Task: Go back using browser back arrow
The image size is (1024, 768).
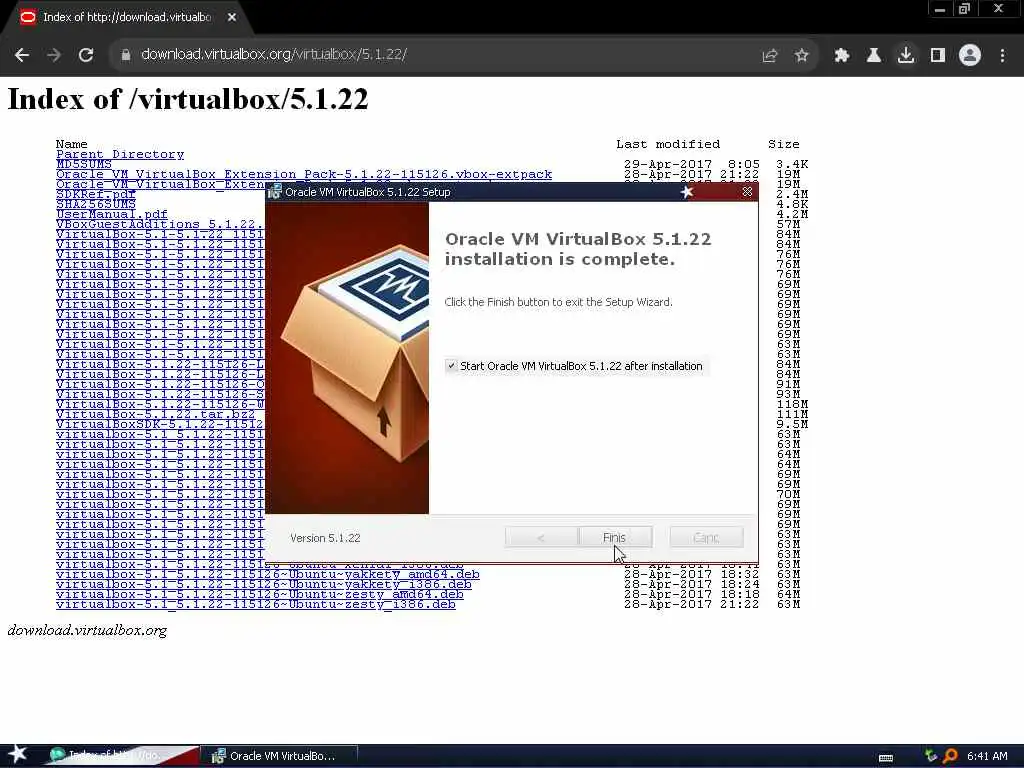Action: click(x=22, y=56)
